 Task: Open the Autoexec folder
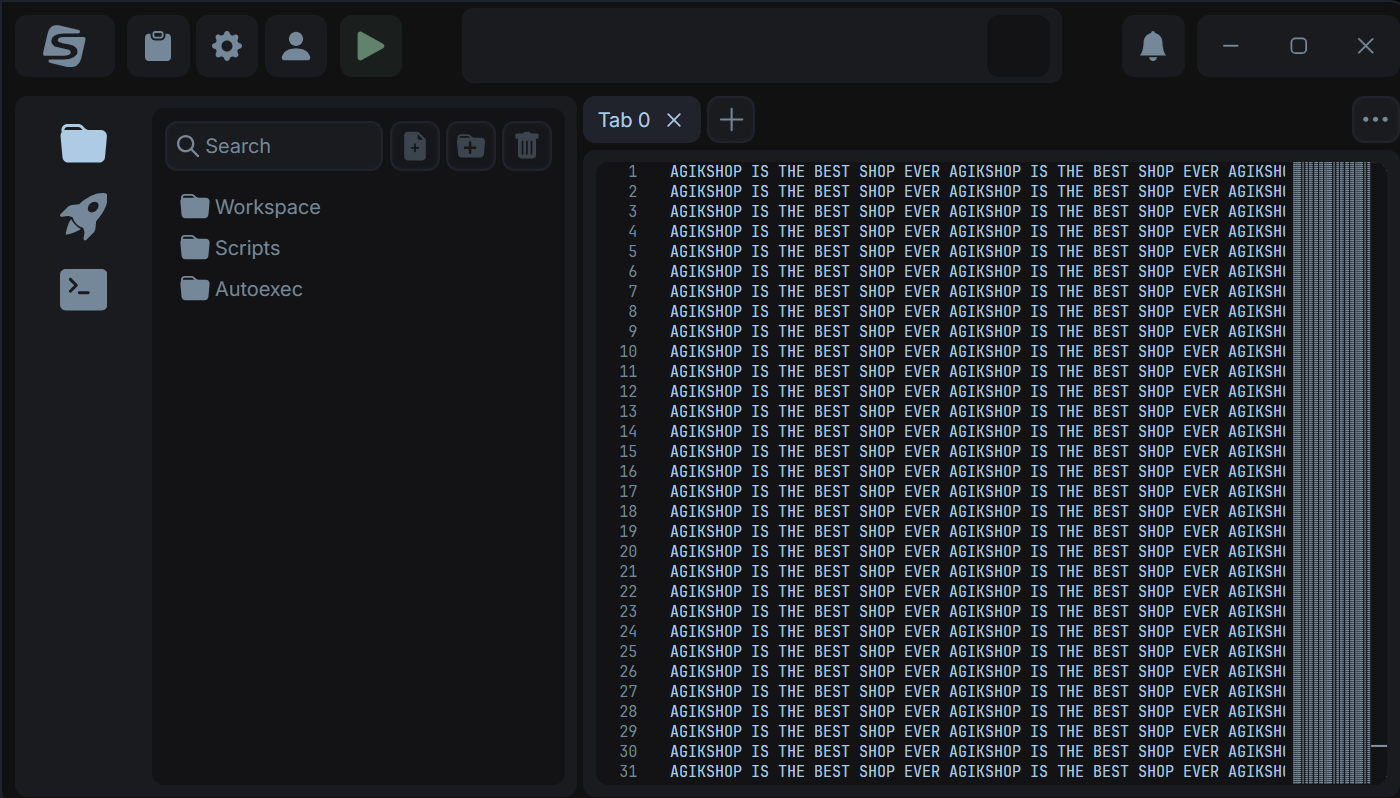pyautogui.click(x=242, y=289)
